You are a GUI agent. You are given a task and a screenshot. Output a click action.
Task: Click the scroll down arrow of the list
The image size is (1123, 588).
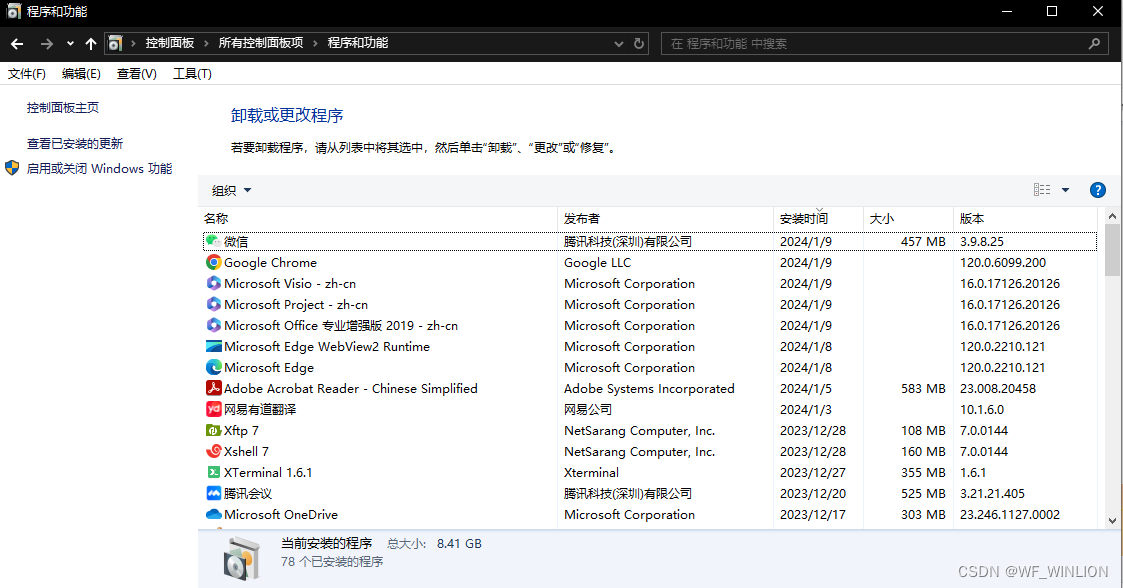tap(1112, 521)
